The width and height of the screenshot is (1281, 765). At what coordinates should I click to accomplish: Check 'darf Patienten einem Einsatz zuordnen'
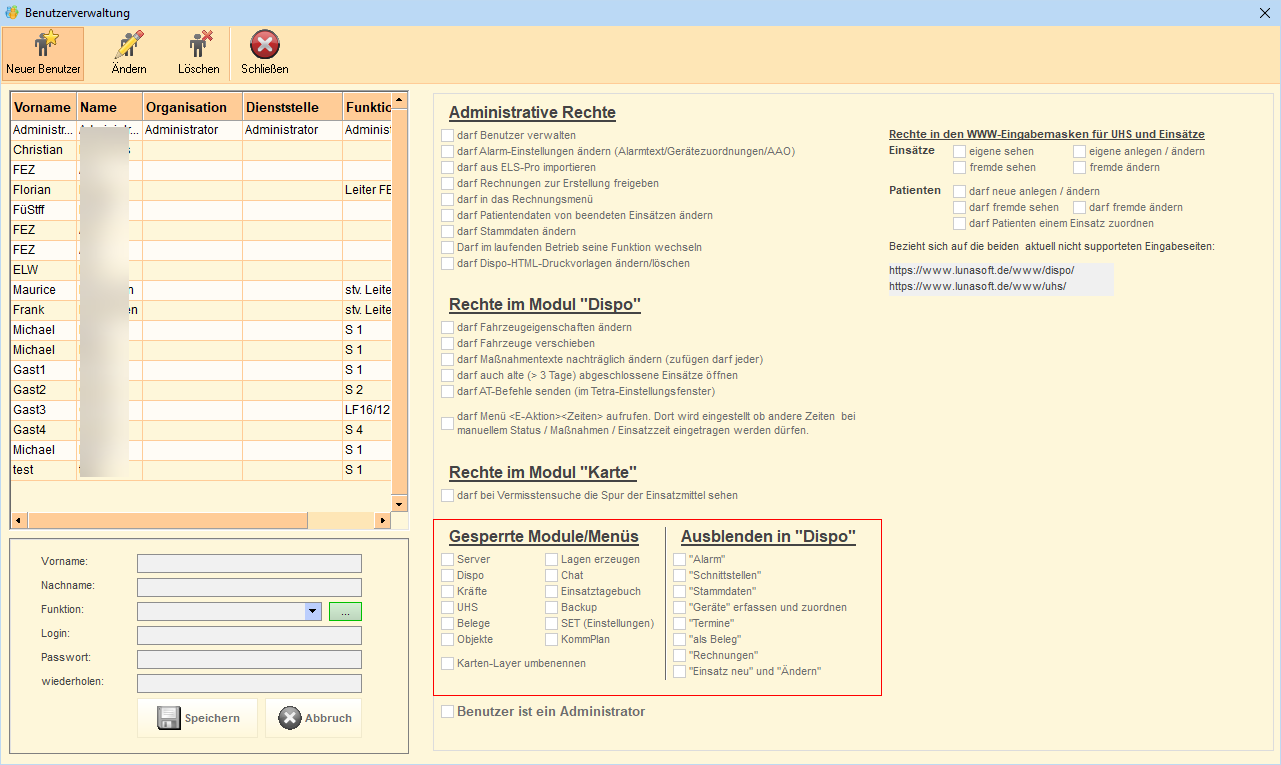click(x=959, y=223)
